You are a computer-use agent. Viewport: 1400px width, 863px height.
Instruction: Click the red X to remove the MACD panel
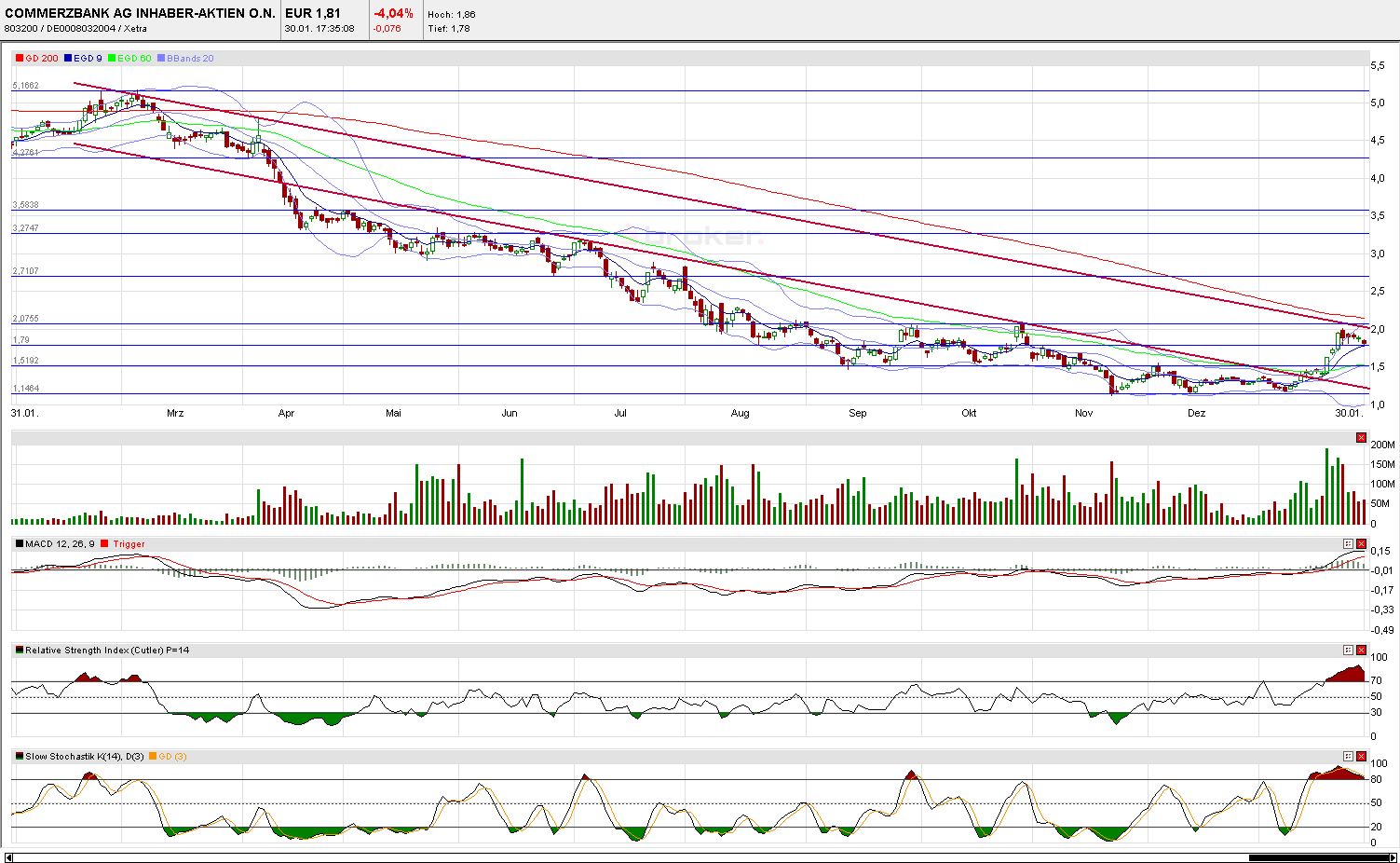coord(1361,543)
